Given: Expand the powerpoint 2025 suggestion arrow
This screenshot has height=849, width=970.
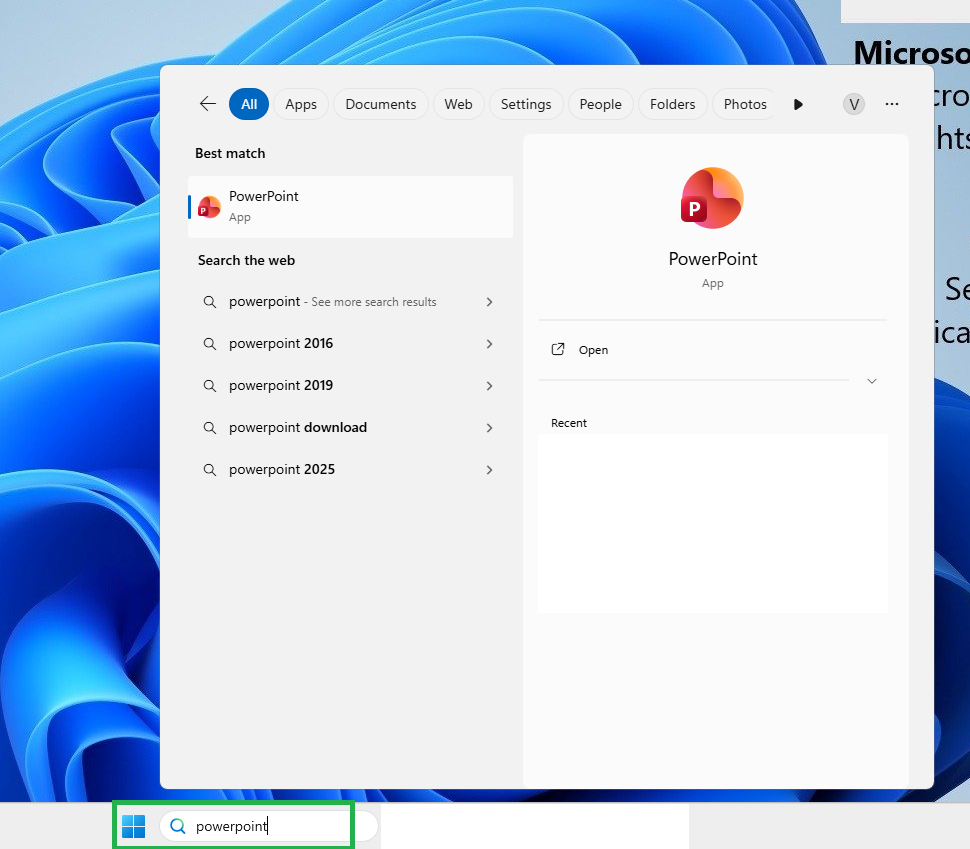Looking at the screenshot, I should coord(489,470).
